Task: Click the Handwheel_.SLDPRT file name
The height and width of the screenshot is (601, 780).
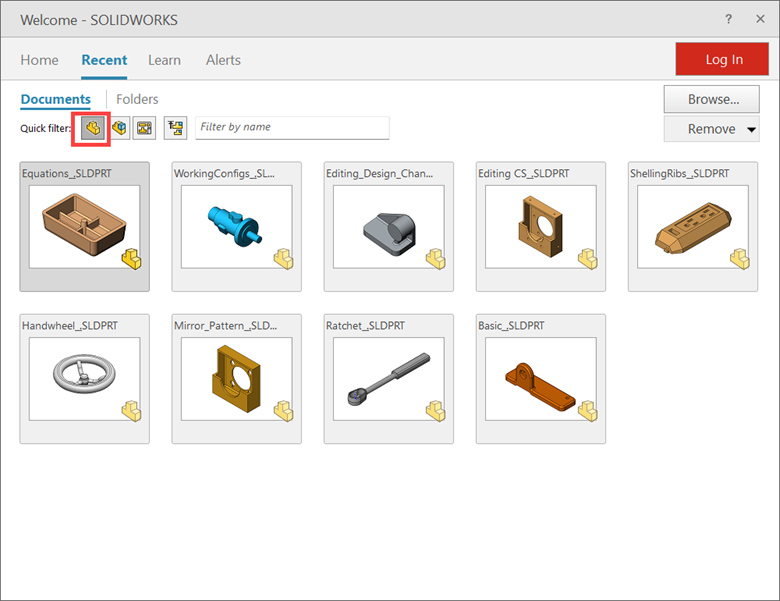Action: pos(70,326)
